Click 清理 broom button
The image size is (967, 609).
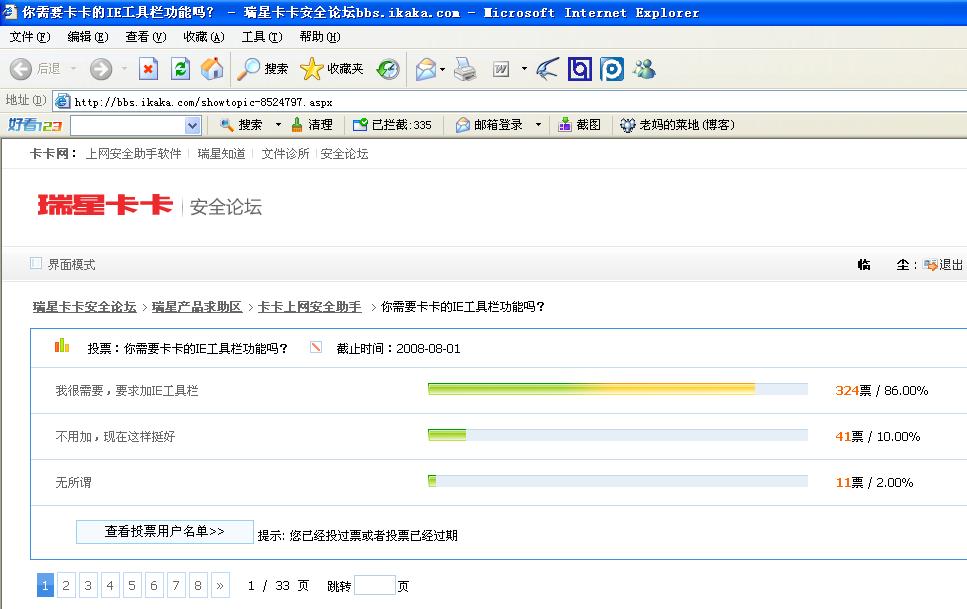pyautogui.click(x=312, y=125)
